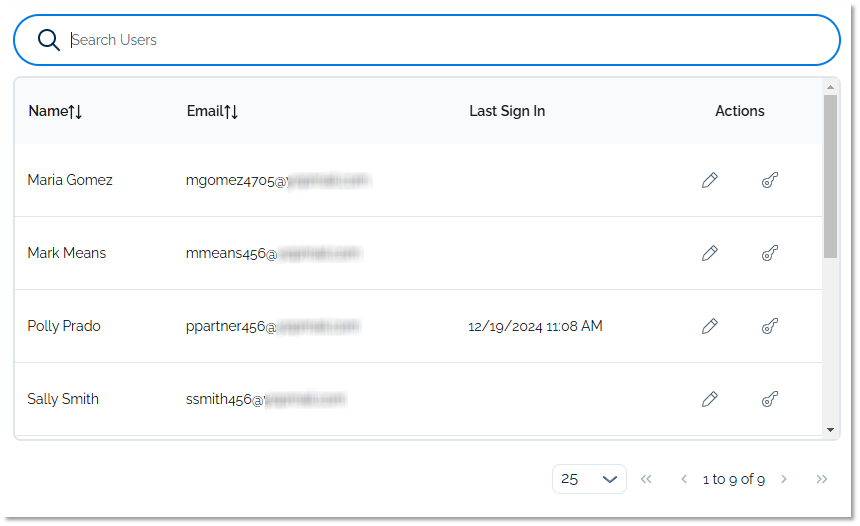The height and width of the screenshot is (526, 860).
Task: Jump to the last page
Action: 822,479
